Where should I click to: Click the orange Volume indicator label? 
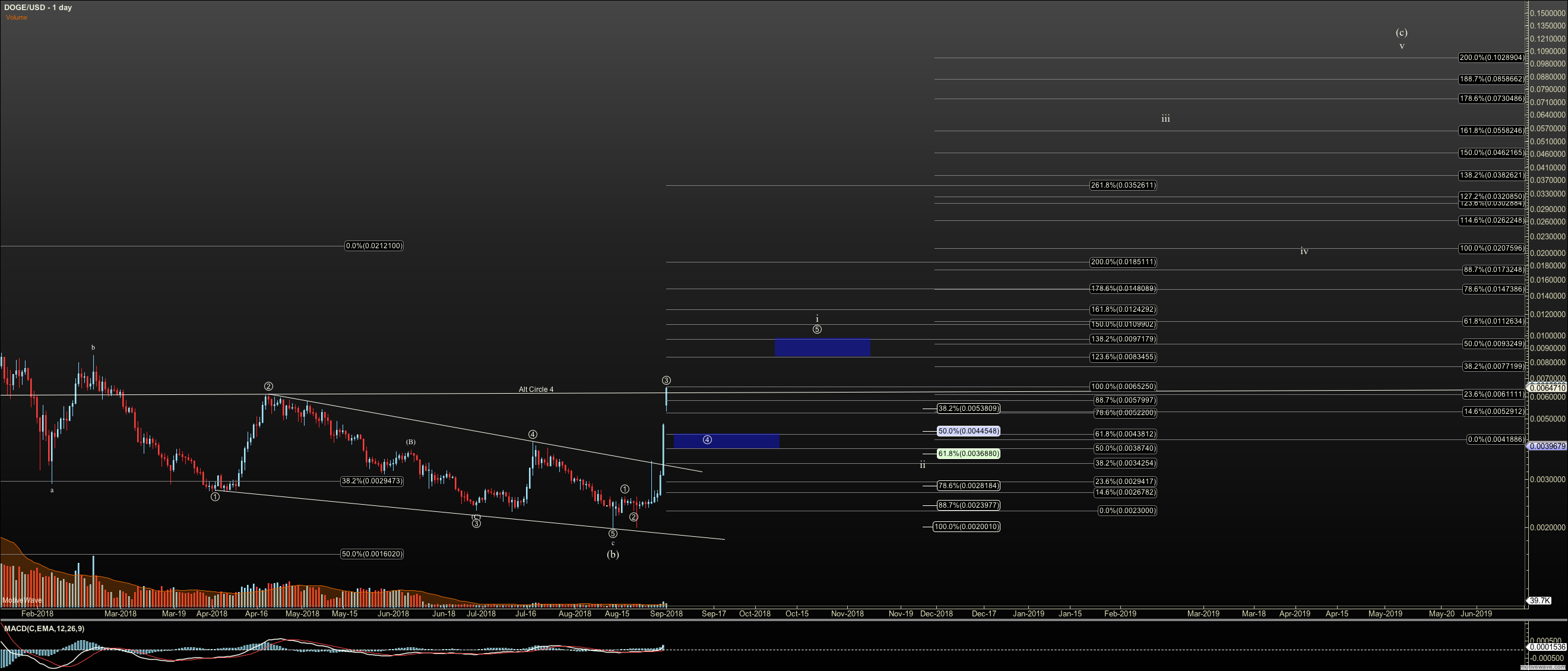tap(17, 18)
